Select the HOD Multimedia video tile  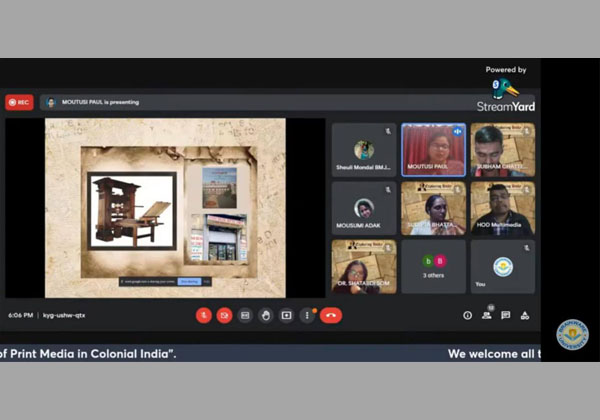click(x=502, y=208)
